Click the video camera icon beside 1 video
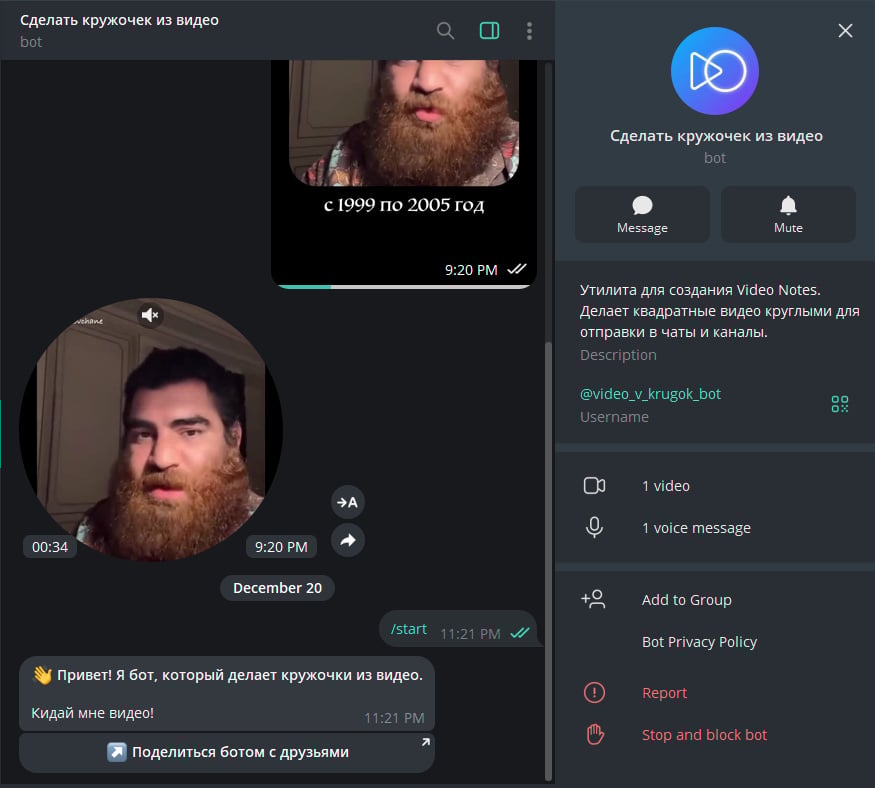 (x=594, y=486)
